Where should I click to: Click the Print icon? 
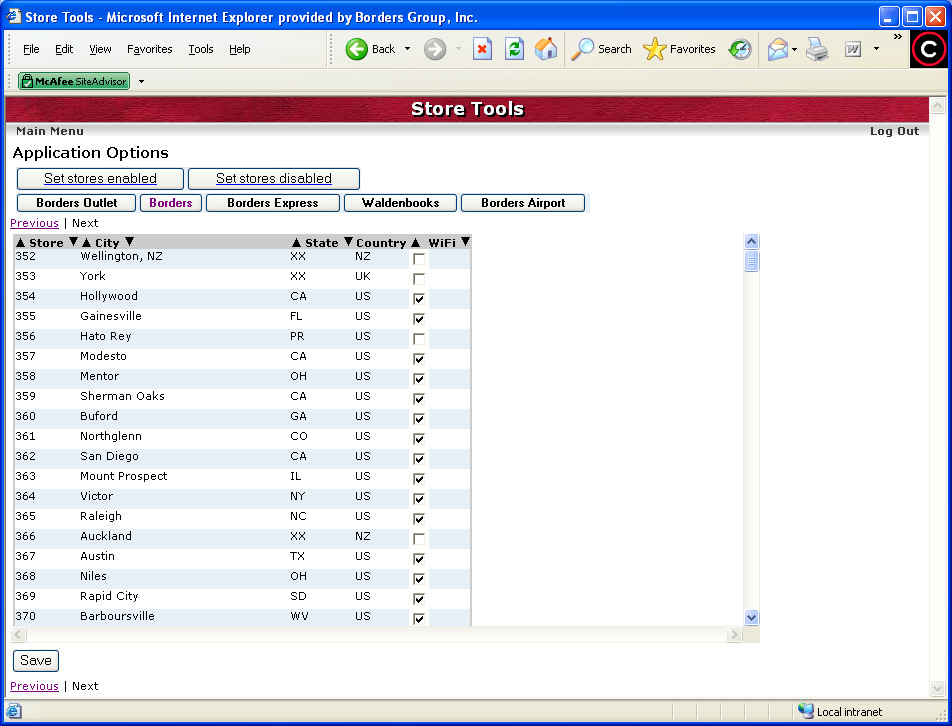pos(817,49)
